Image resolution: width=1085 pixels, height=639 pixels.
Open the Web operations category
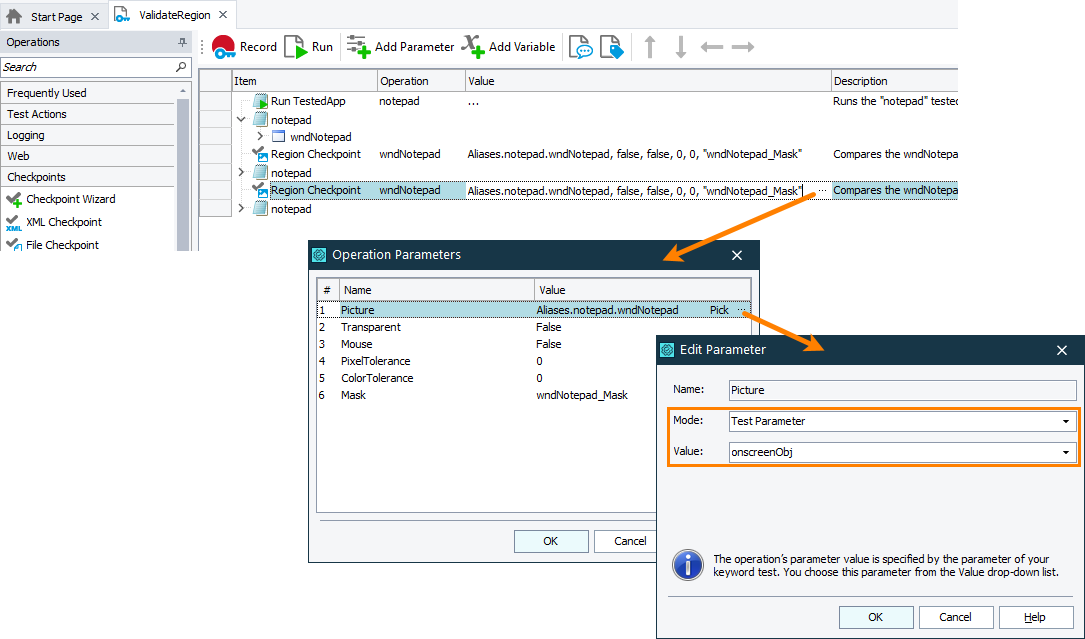point(18,156)
